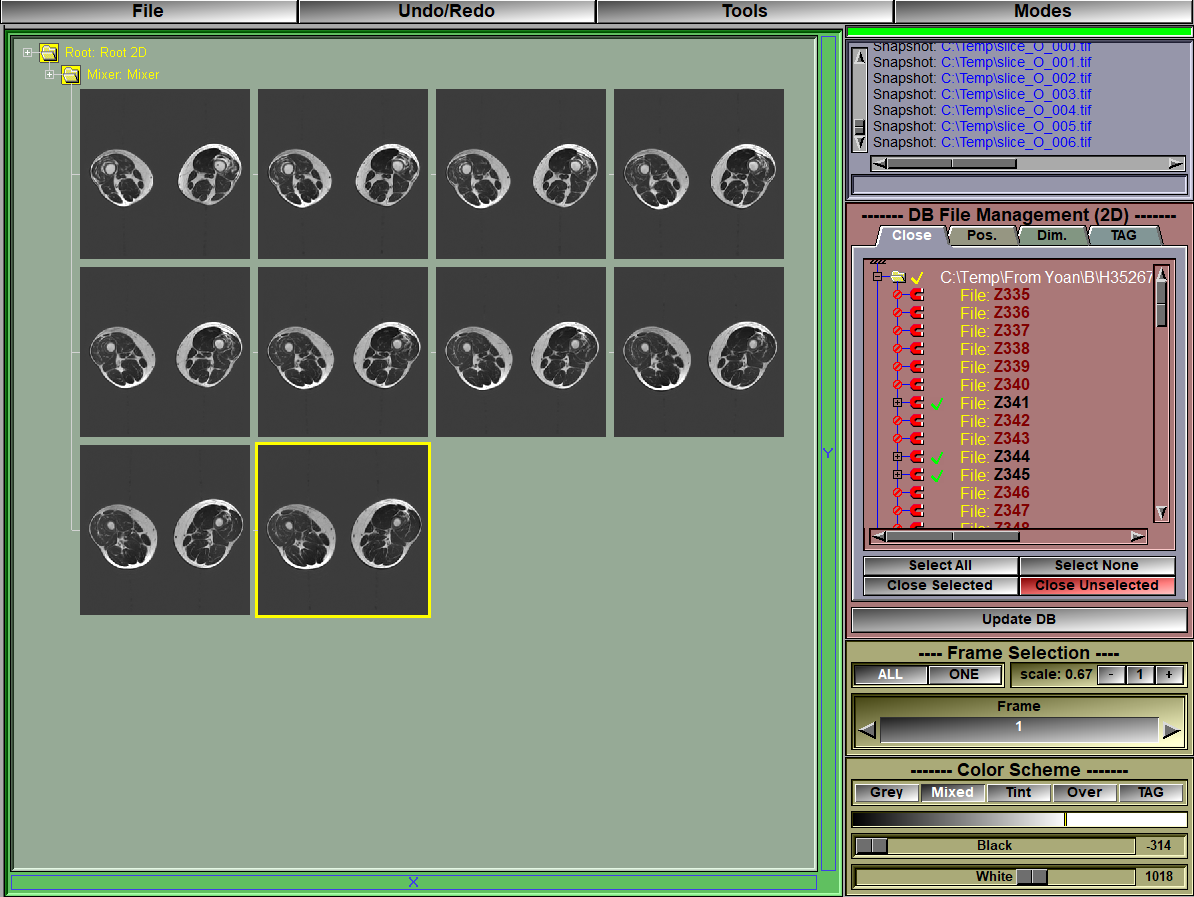Viewport: 1194px width, 897px height.
Task: Click the Root 2D folder icon
Action: click(x=49, y=53)
